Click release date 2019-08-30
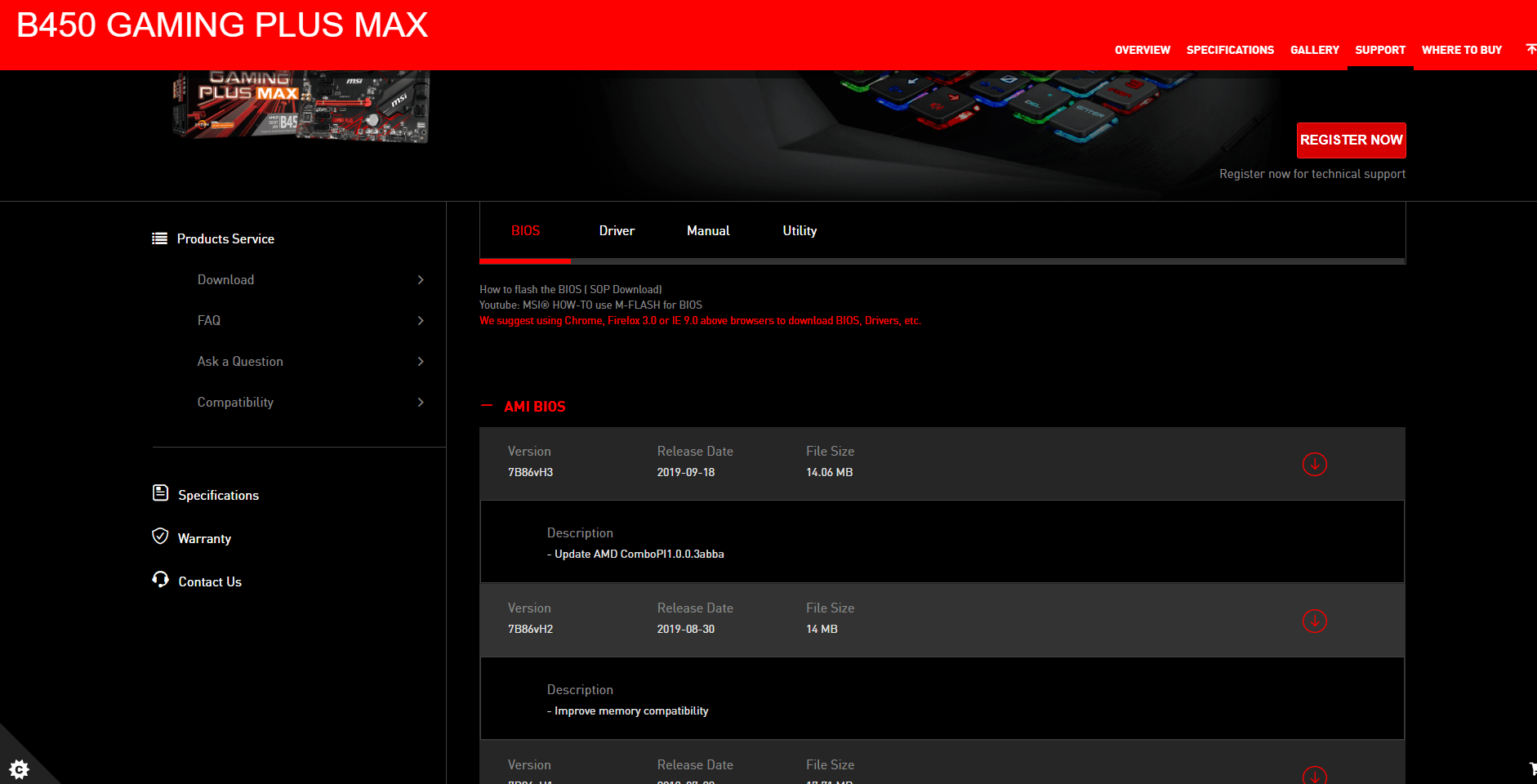Screen dimensions: 1537x784 coord(685,629)
